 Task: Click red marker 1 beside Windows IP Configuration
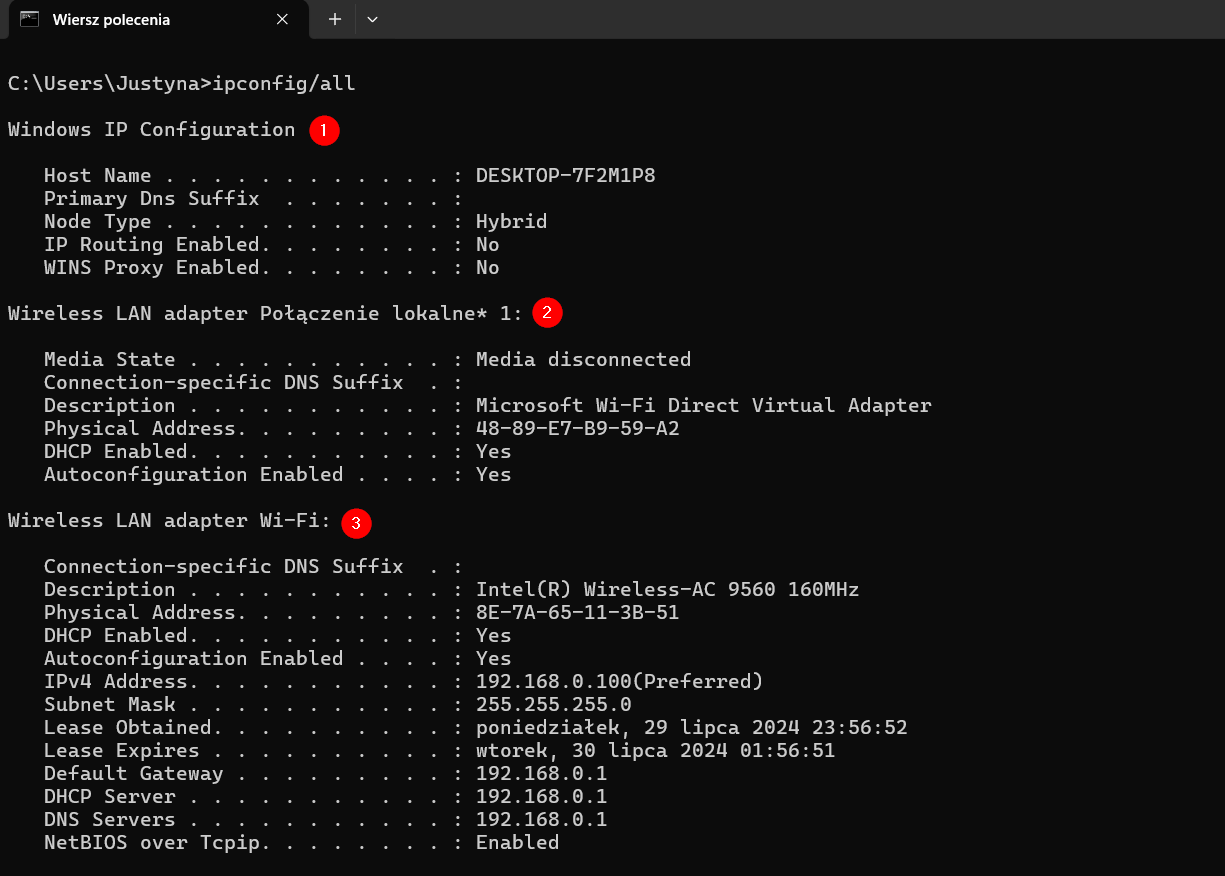324,130
